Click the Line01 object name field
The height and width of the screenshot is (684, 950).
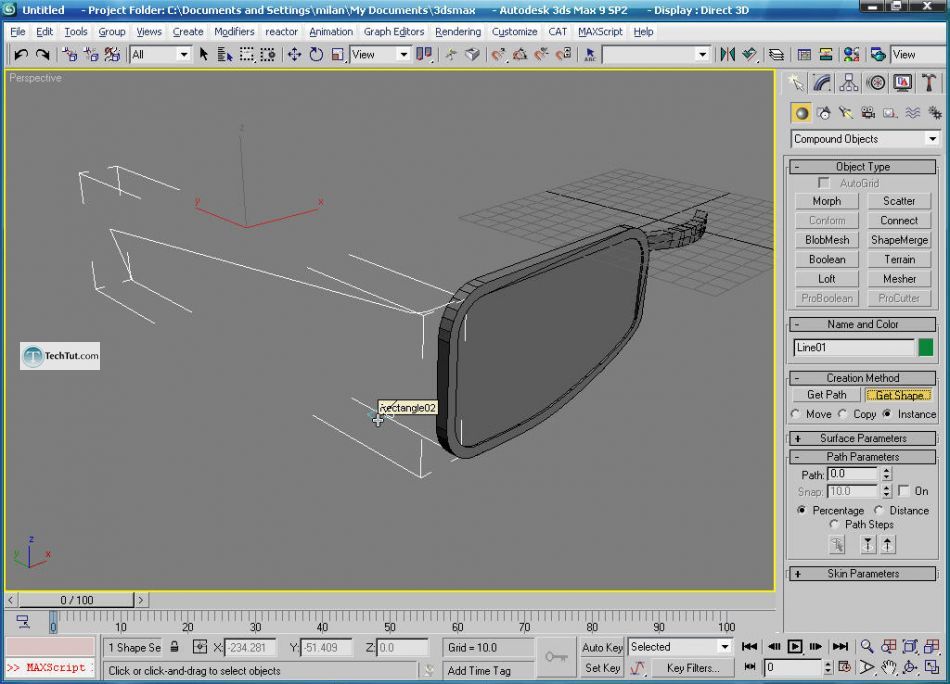pos(854,347)
